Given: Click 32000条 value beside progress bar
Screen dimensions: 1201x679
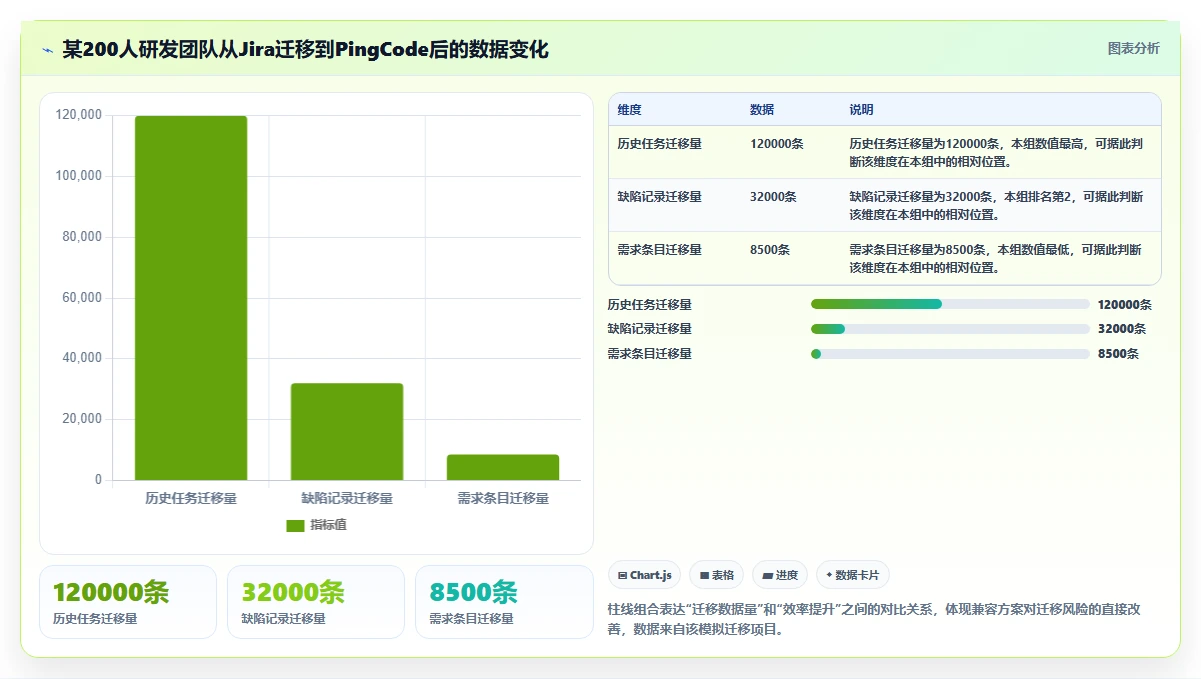Looking at the screenshot, I should coord(1122,329).
